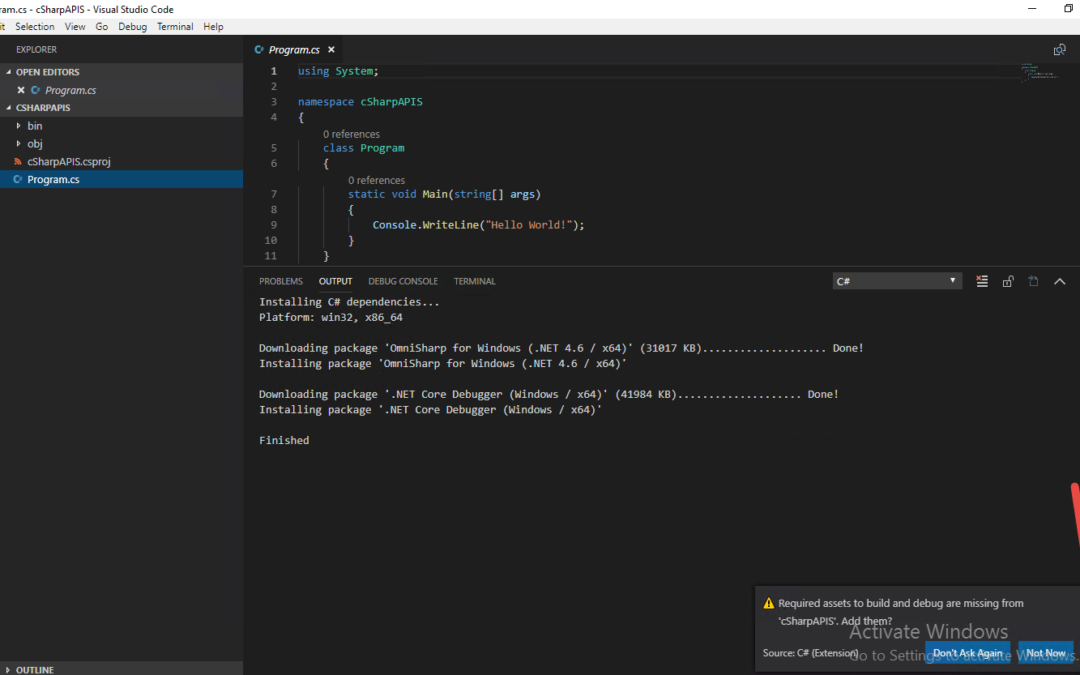Clear the output panel contents
This screenshot has height=675, width=1080.
click(x=982, y=281)
